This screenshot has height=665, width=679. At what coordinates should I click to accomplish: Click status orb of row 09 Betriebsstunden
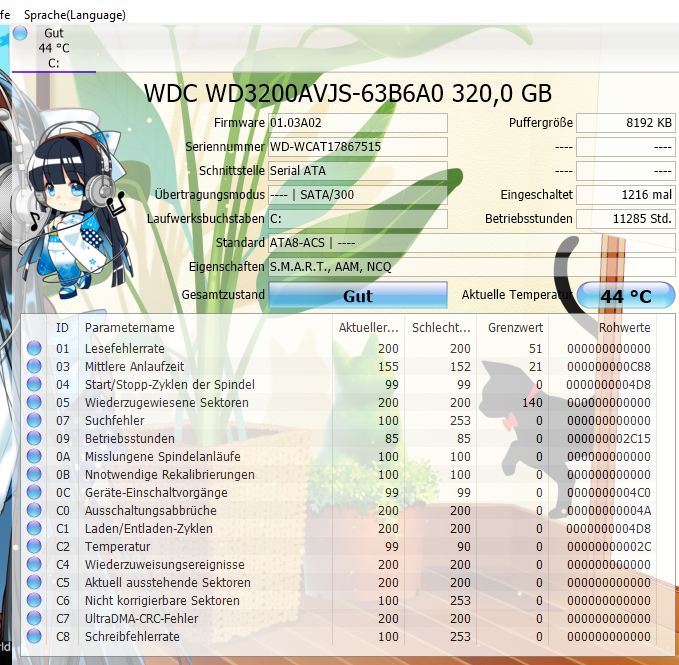(34, 438)
